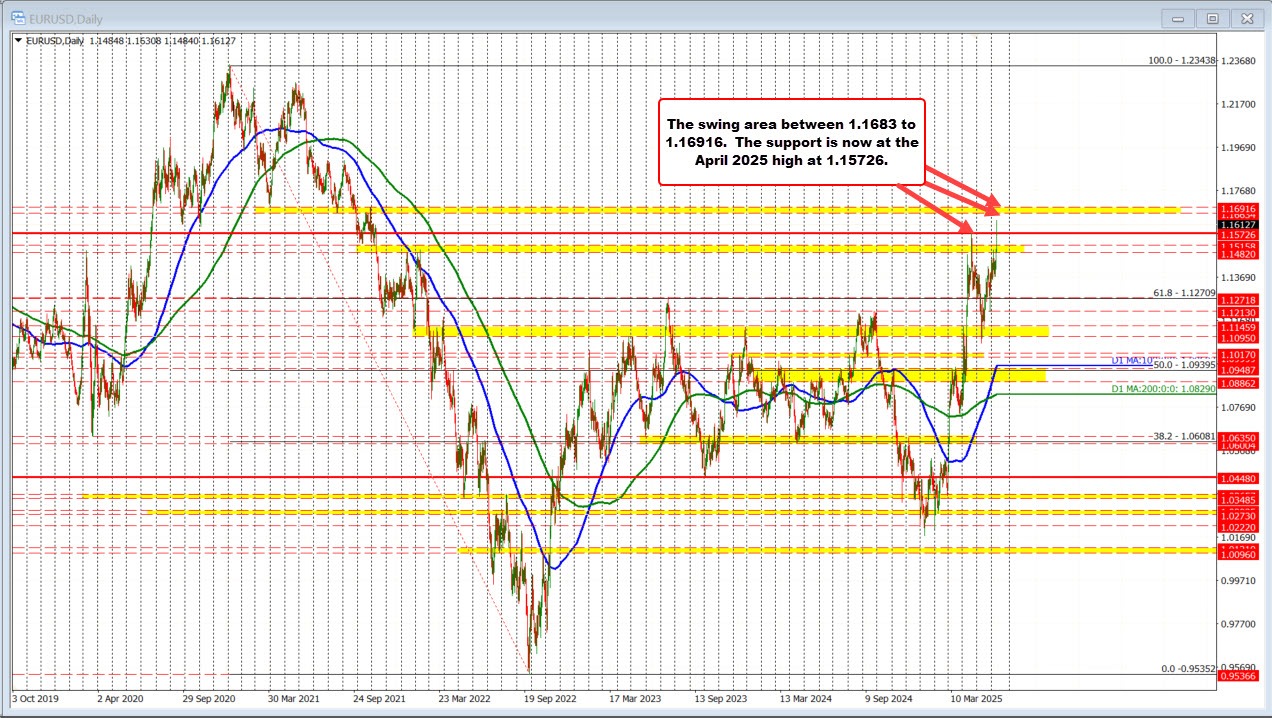The width and height of the screenshot is (1272, 718).
Task: Click the current price tag 1.16127 on axis
Action: coord(1240,225)
